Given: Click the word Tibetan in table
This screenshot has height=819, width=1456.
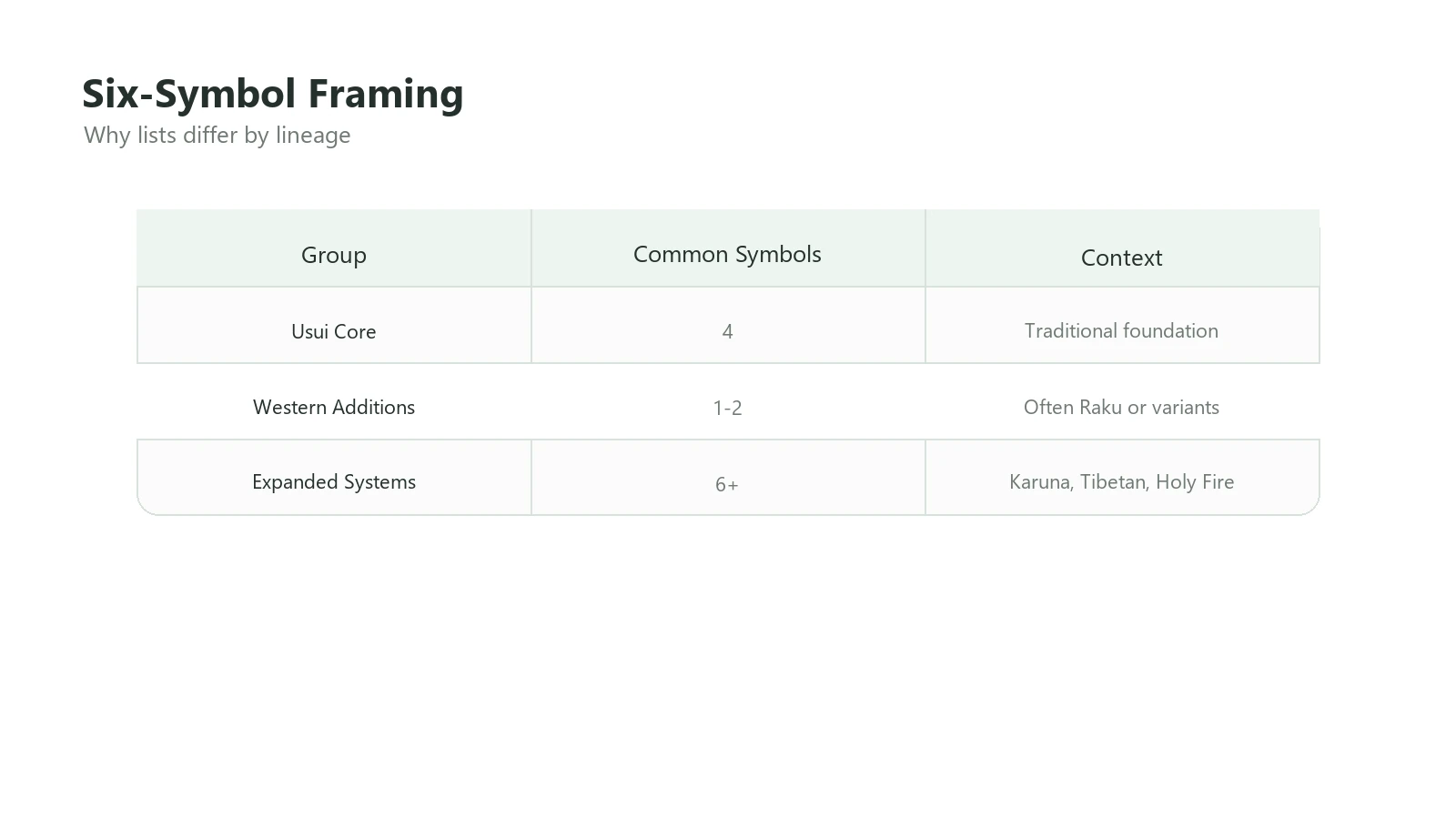Looking at the screenshot, I should click(1115, 481).
